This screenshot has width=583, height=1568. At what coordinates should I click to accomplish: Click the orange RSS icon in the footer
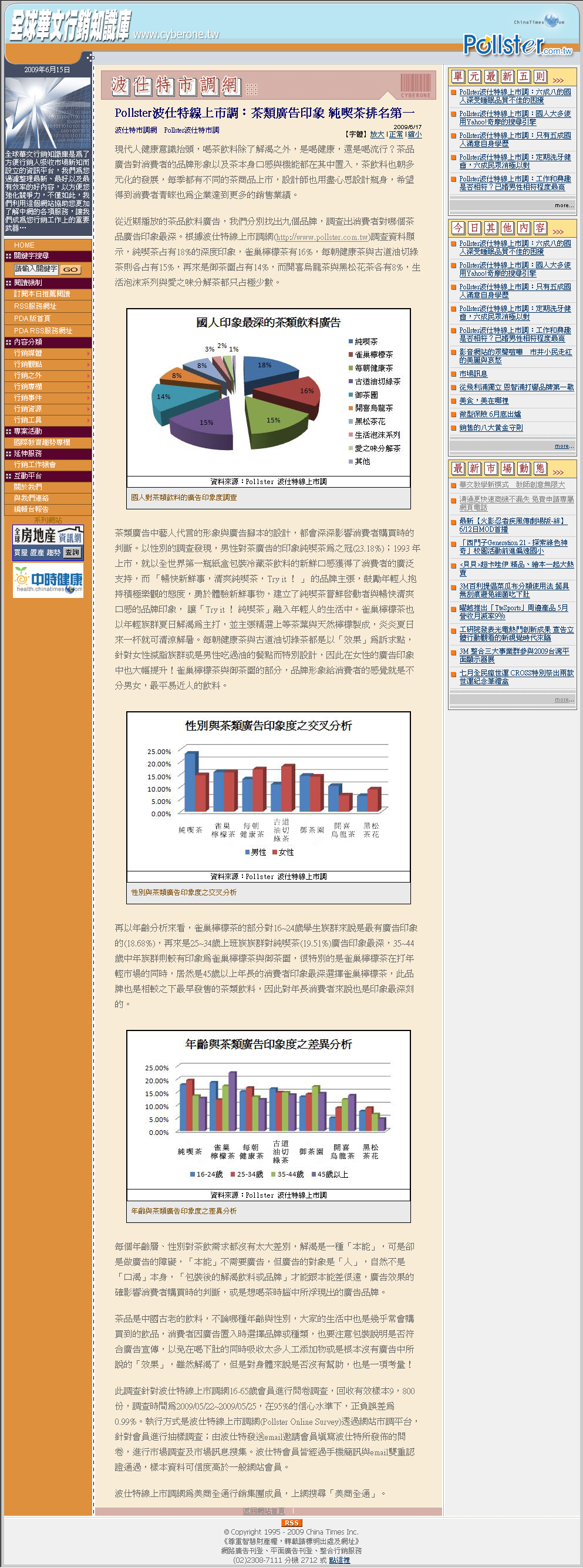point(291,1522)
